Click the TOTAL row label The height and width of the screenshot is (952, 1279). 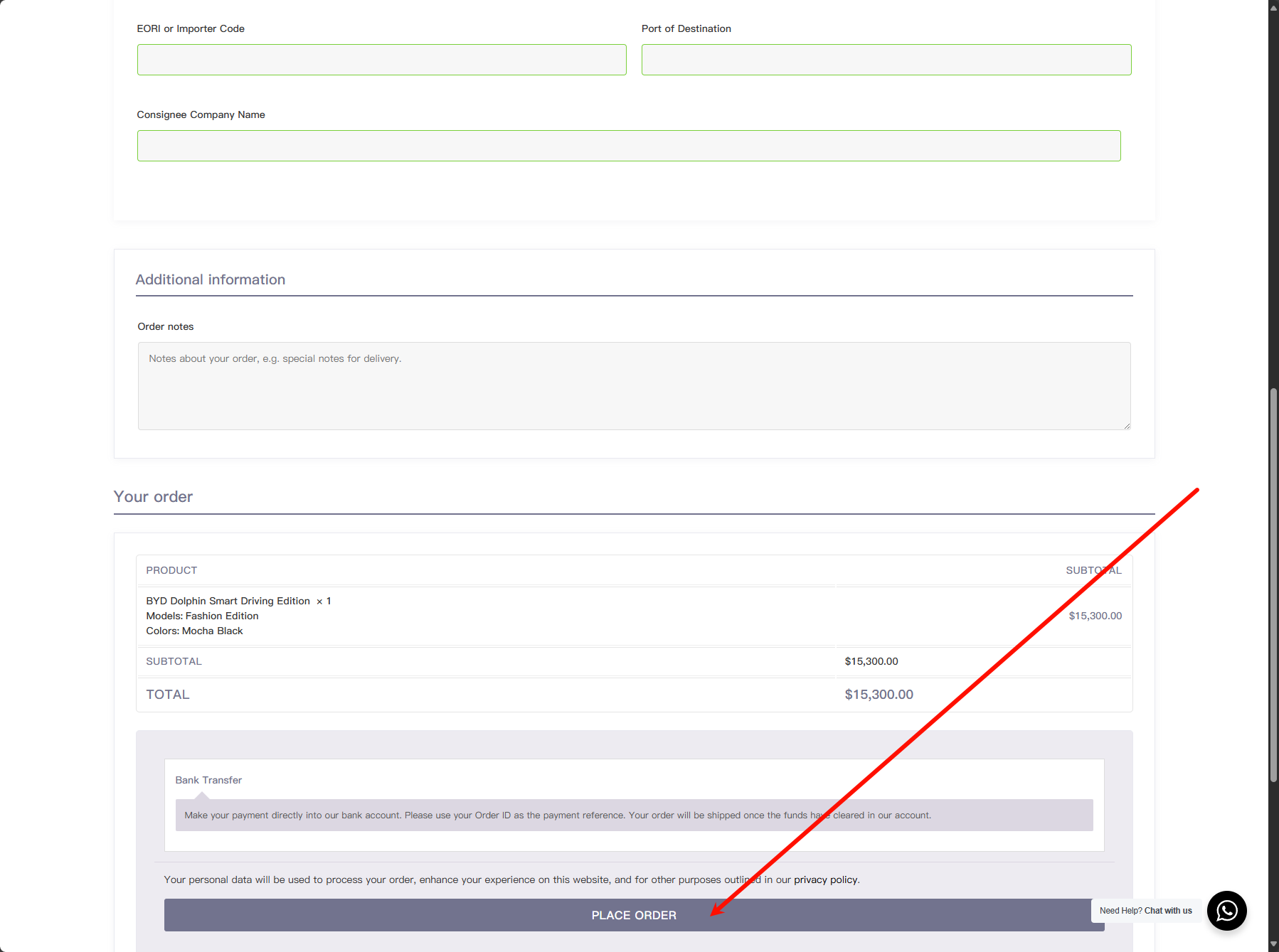[168, 695]
